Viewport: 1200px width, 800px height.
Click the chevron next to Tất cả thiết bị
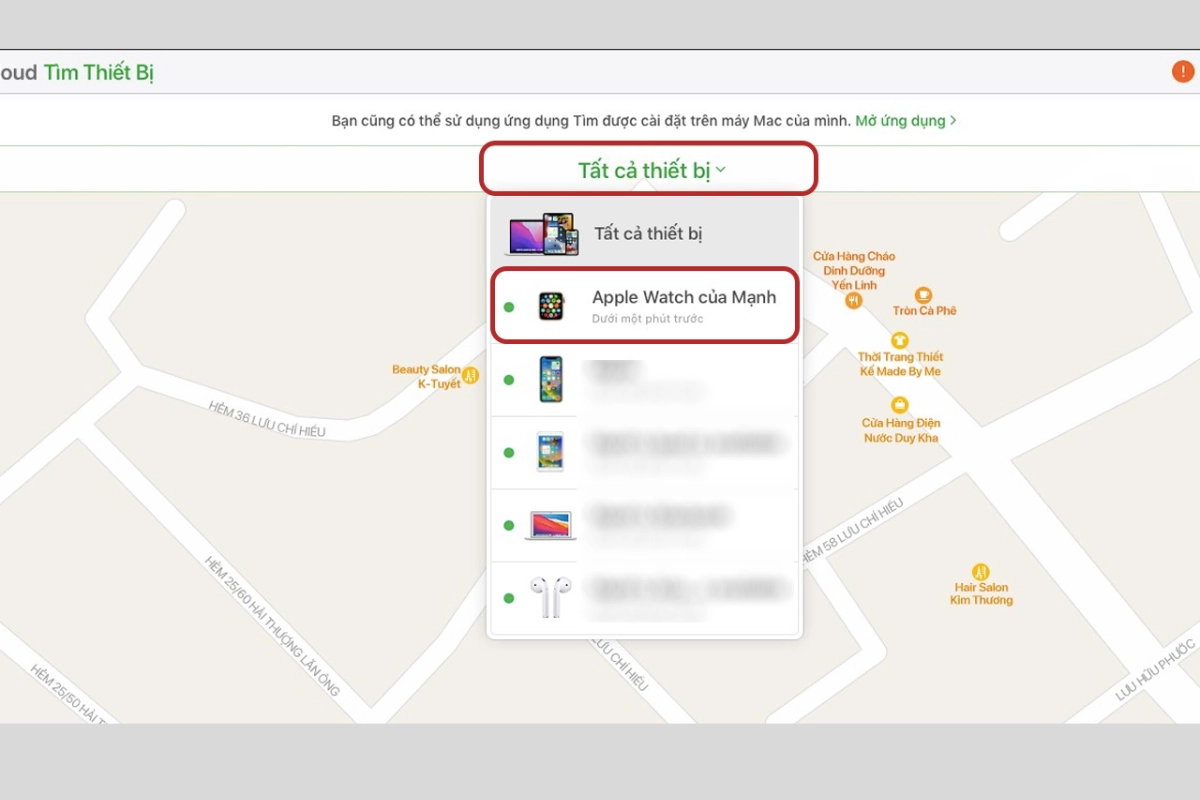[721, 170]
